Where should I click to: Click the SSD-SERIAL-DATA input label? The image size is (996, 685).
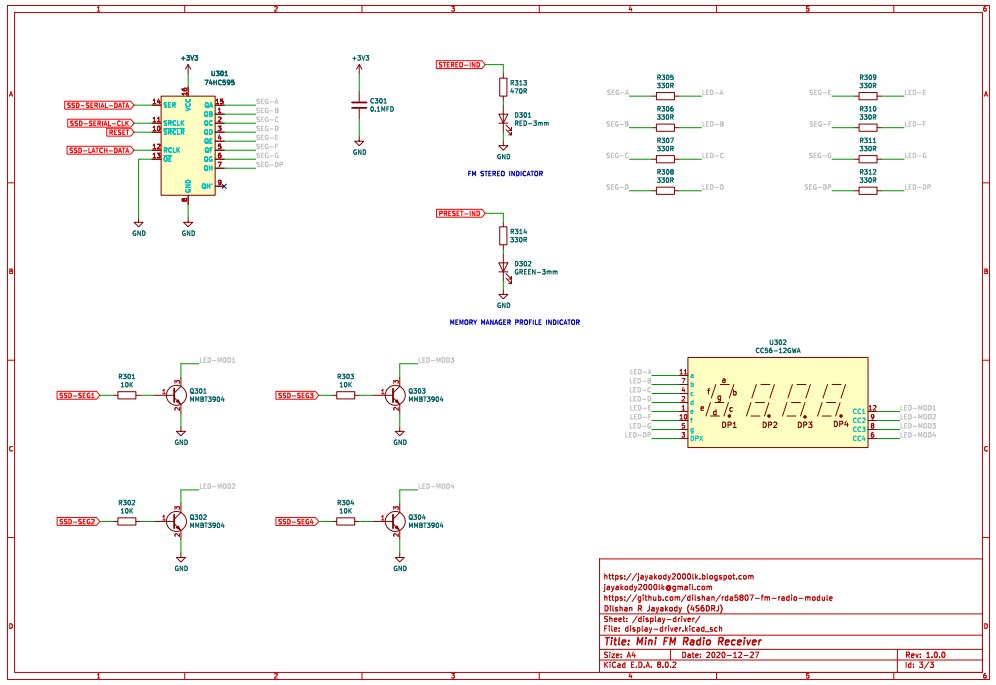pyautogui.click(x=99, y=104)
